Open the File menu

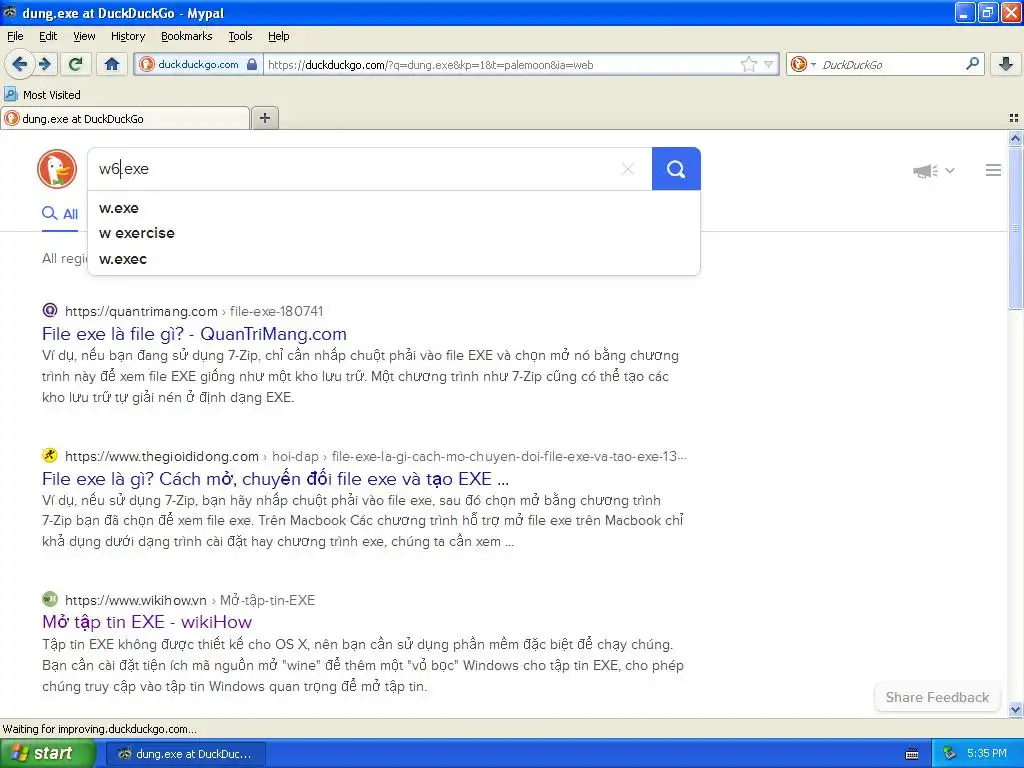point(15,37)
